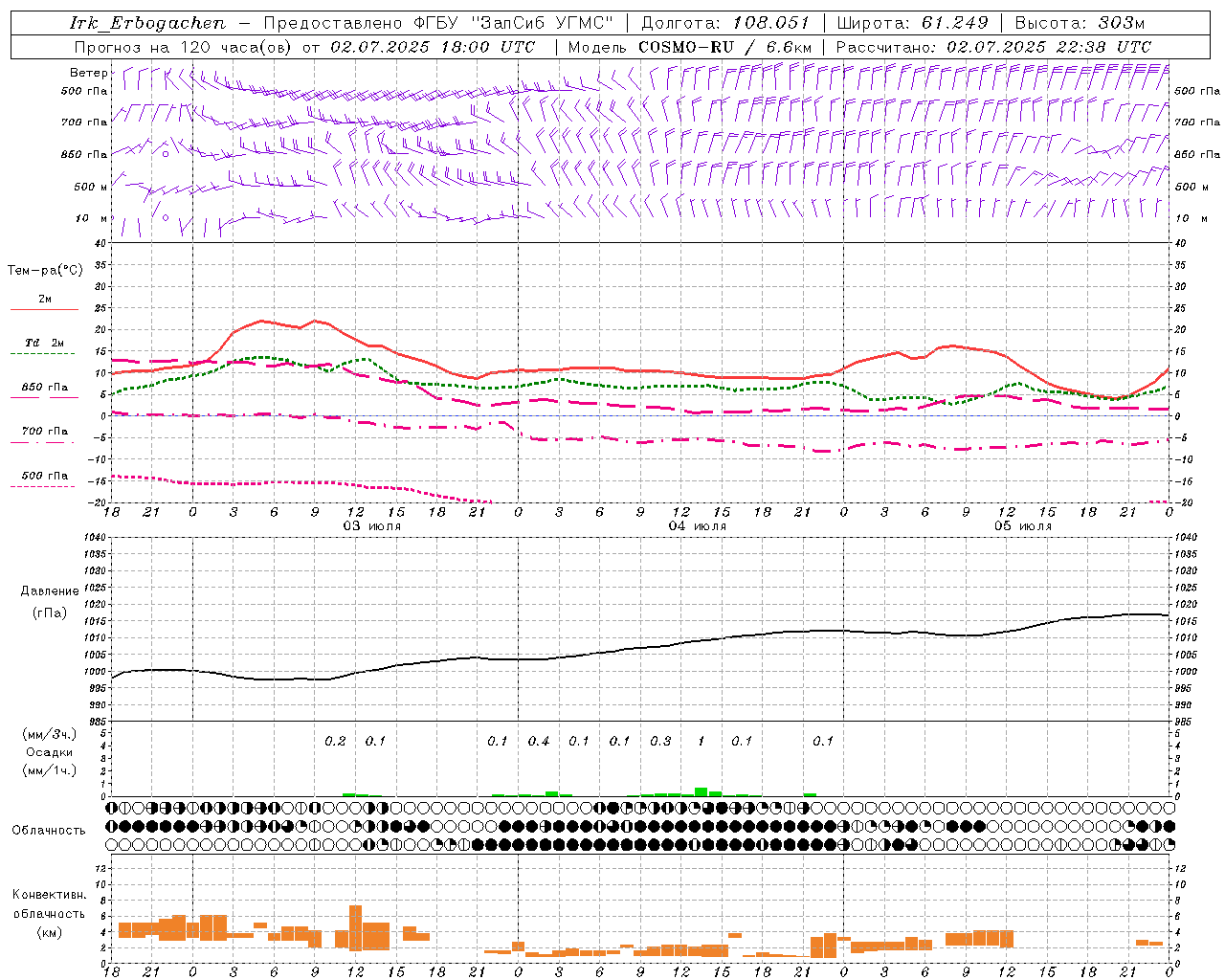Screen dimensions: 1225x980
Task: Click the Высота: 303м value
Action: pyautogui.click(x=1079, y=23)
